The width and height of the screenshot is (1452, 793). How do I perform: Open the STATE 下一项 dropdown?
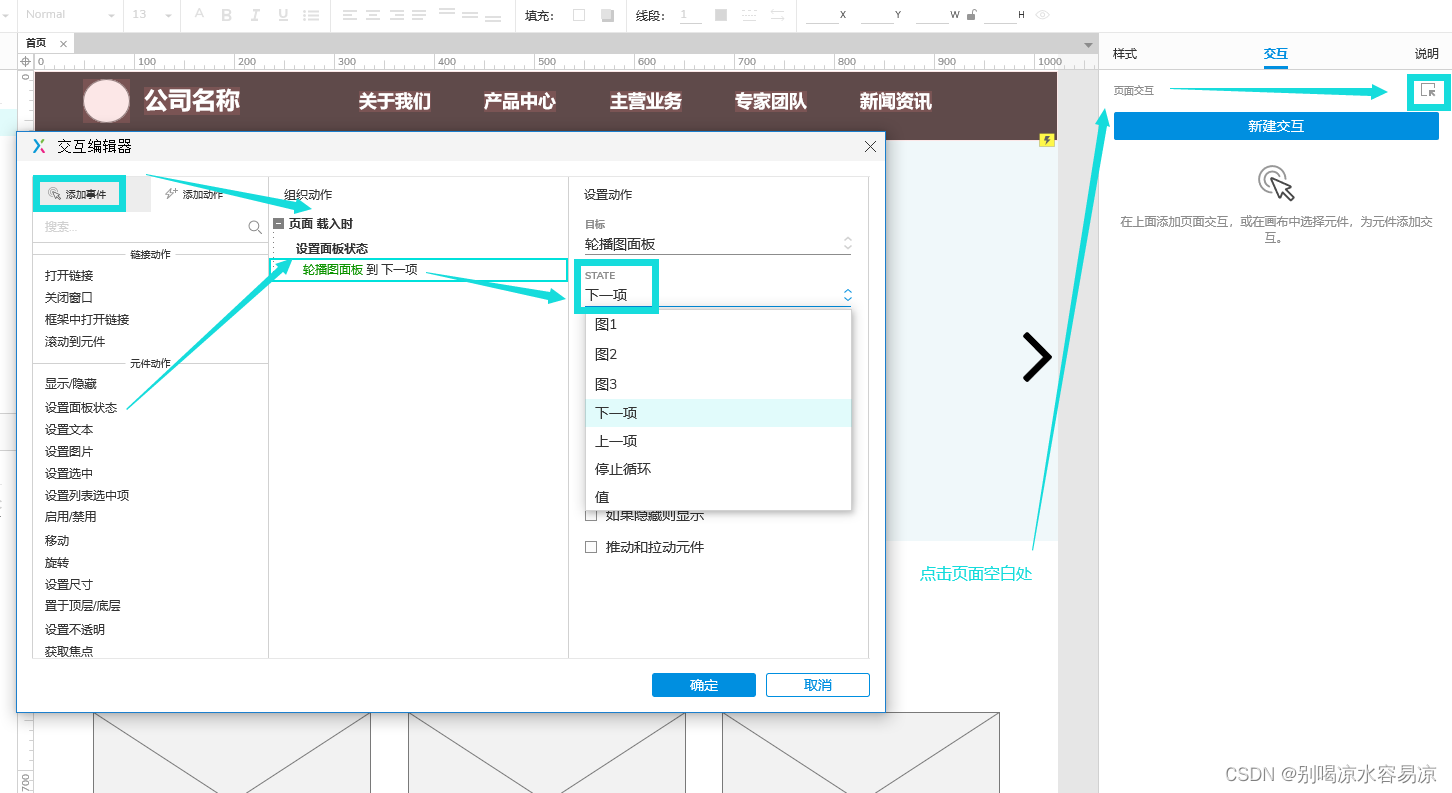coord(718,295)
